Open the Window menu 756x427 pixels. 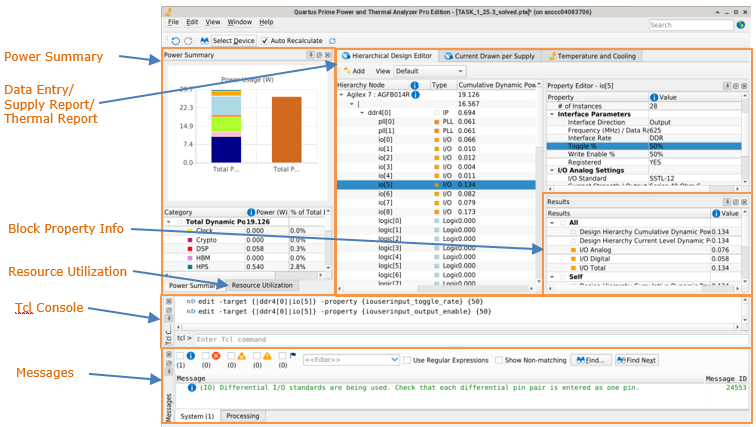(239, 21)
